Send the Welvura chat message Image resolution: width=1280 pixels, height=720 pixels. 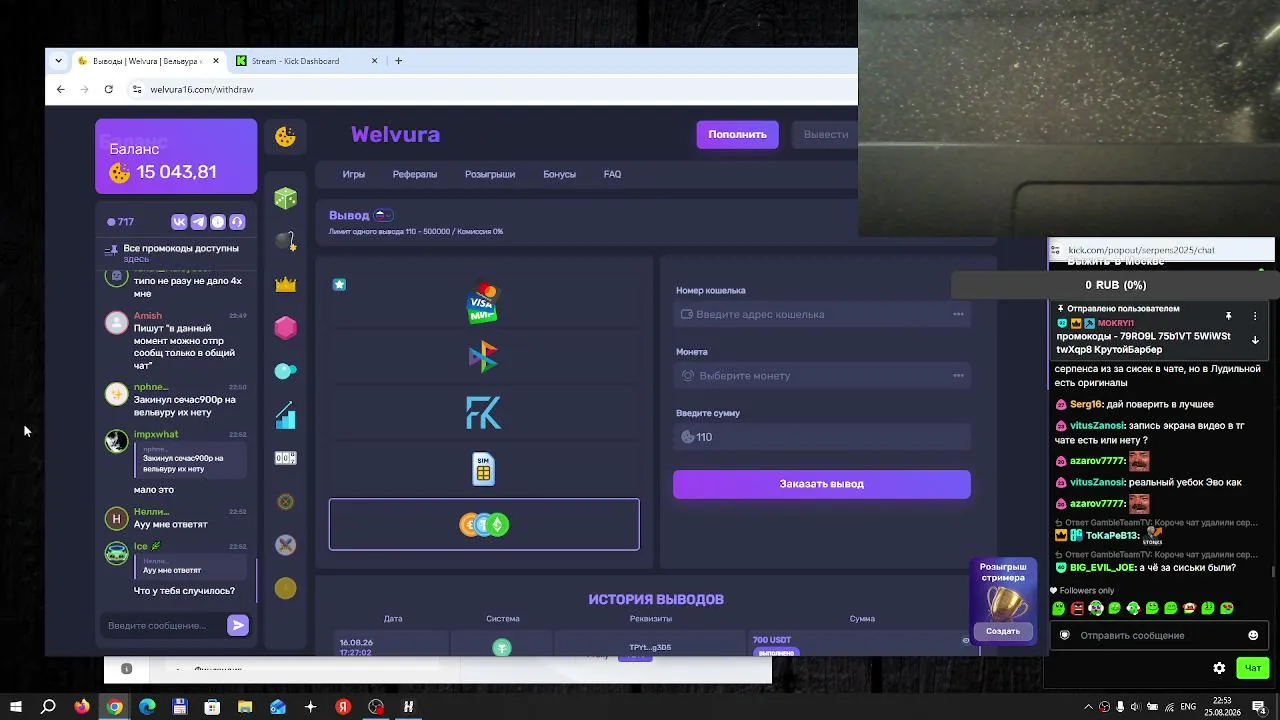tap(238, 626)
